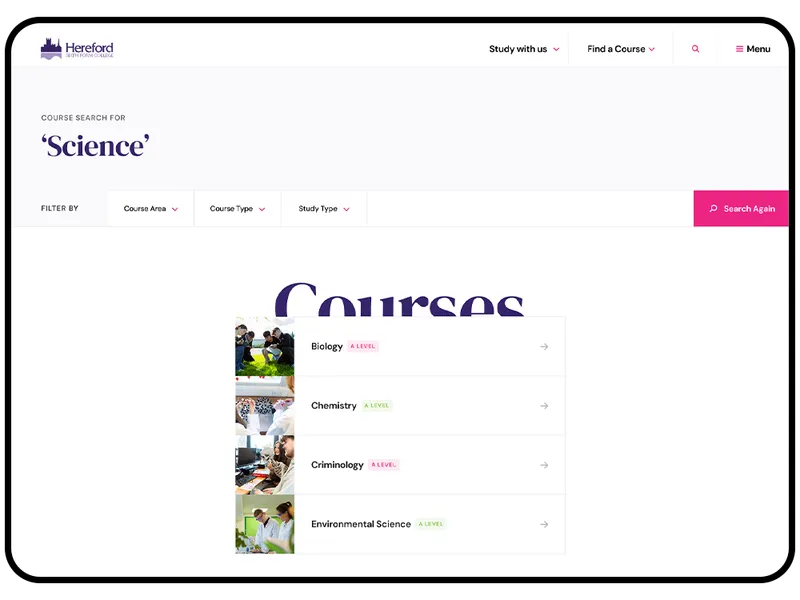Click the arrow next to Criminology course
800x600 pixels.
(543, 464)
